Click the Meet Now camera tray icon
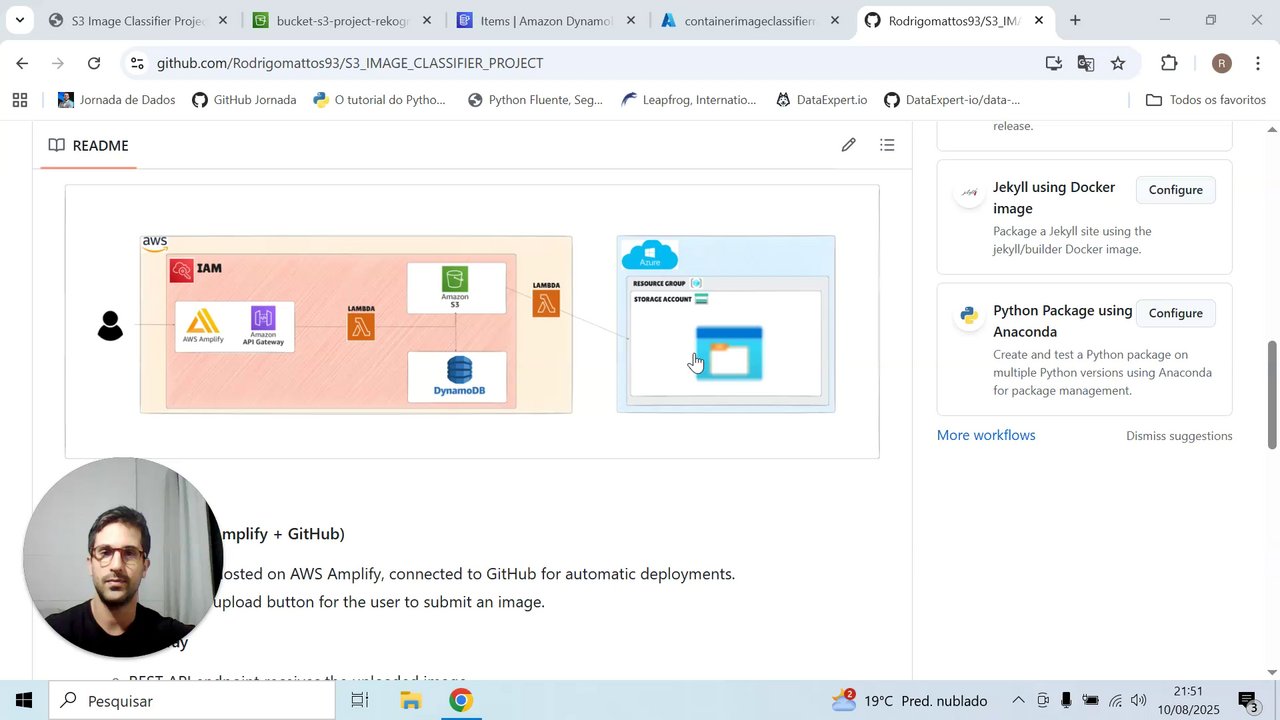Screen dimensions: 1280x720 1043,701
